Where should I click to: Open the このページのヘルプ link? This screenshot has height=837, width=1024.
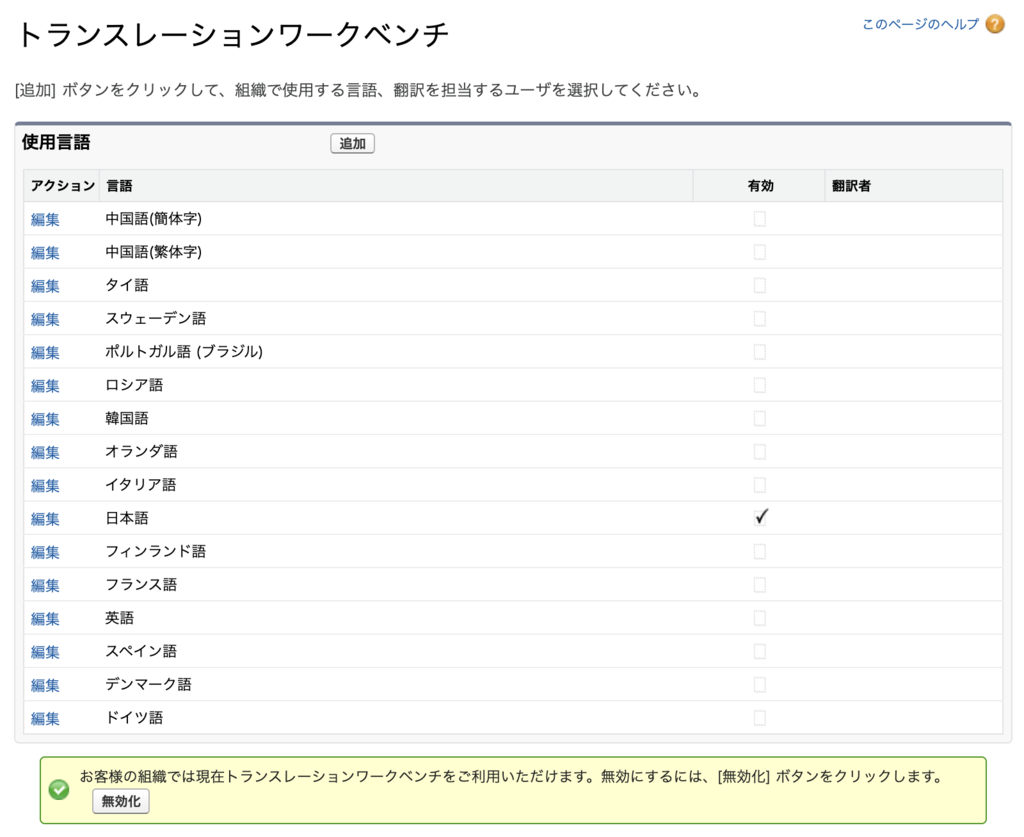[916, 25]
